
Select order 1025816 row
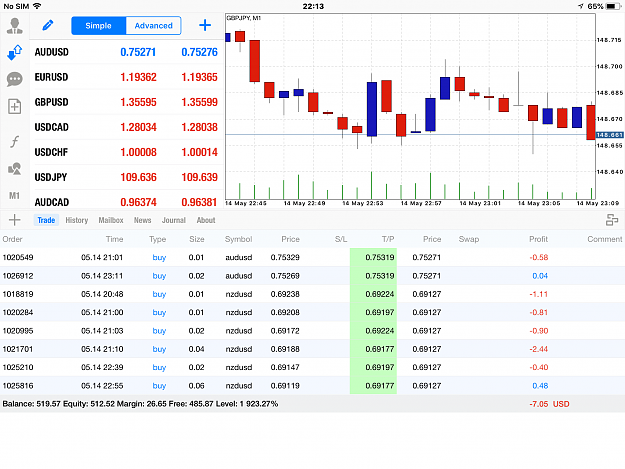[312, 386]
